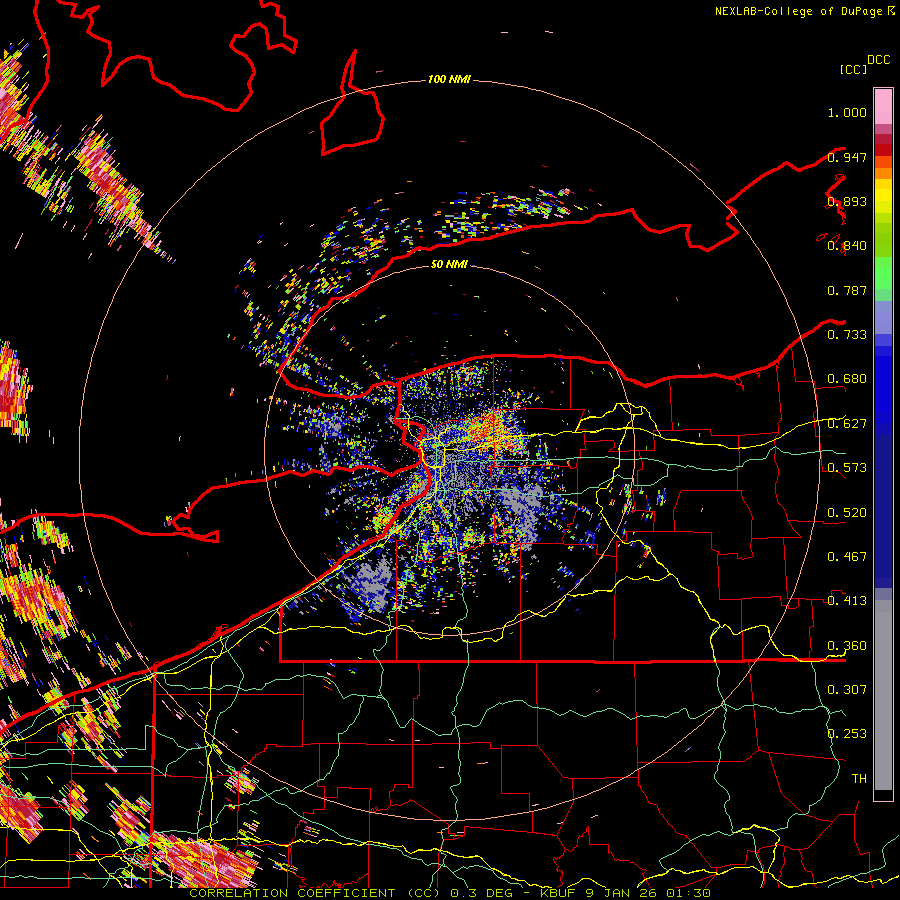Image resolution: width=900 pixels, height=900 pixels.
Task: Click the 0.520 scale value
Action: coord(847,512)
